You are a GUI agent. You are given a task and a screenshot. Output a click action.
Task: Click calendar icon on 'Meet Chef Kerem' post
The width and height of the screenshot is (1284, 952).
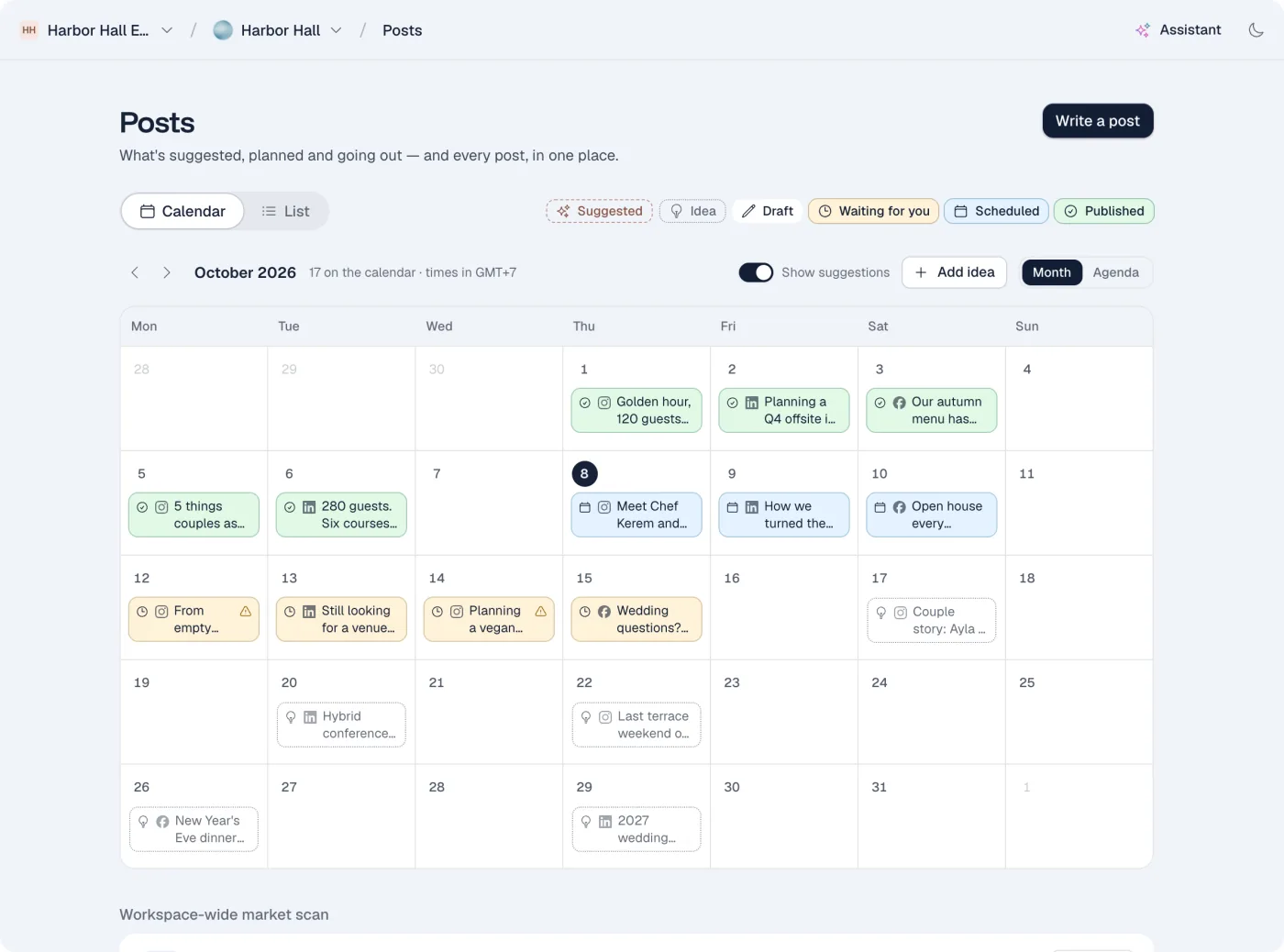[x=585, y=507]
